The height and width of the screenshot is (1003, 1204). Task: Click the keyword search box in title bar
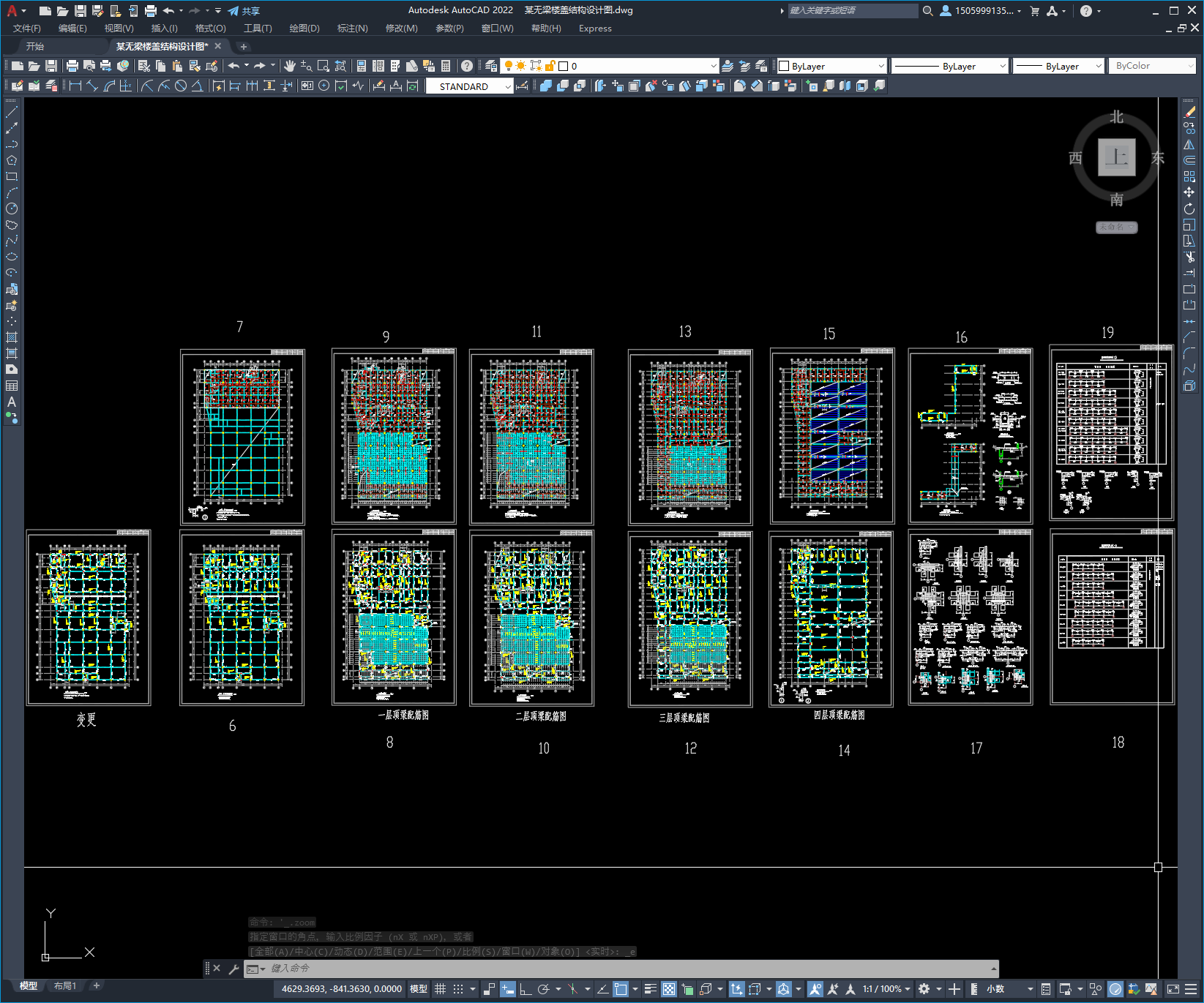tap(853, 11)
